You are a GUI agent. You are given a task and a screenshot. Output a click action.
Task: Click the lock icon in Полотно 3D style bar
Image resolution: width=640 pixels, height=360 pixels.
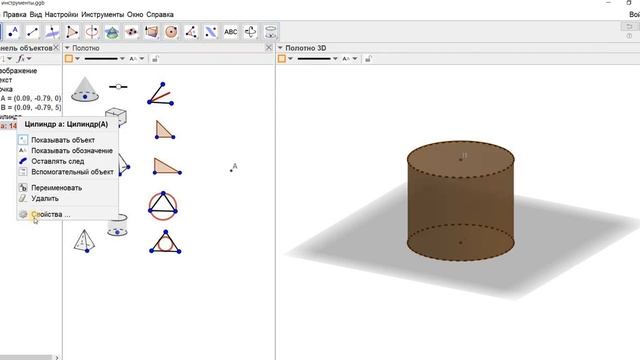tap(368, 59)
